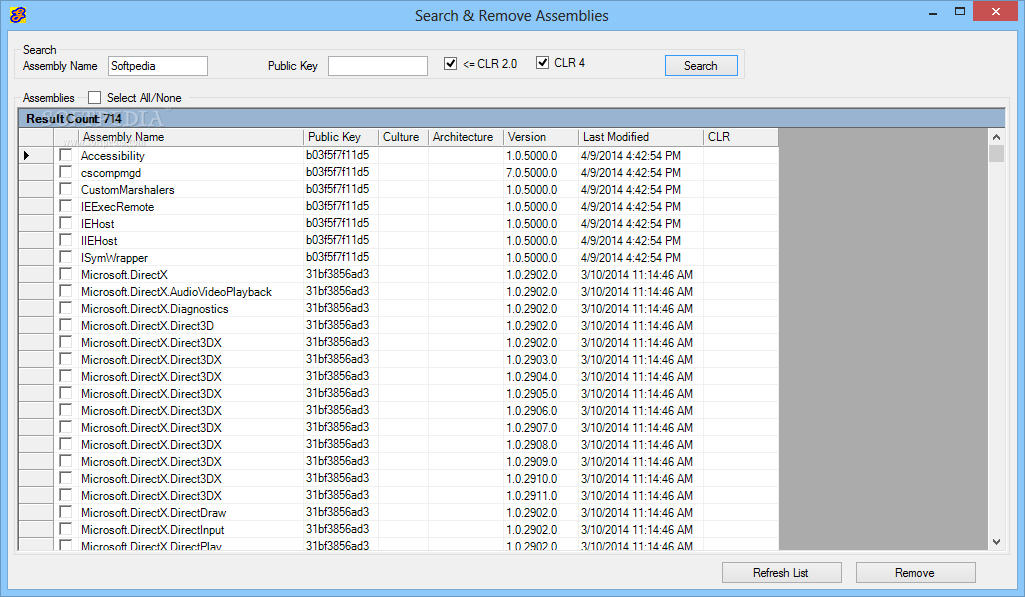Check the Microsoft.DirectX.DirectInput row checkbox
1025x597 pixels.
(x=65, y=529)
